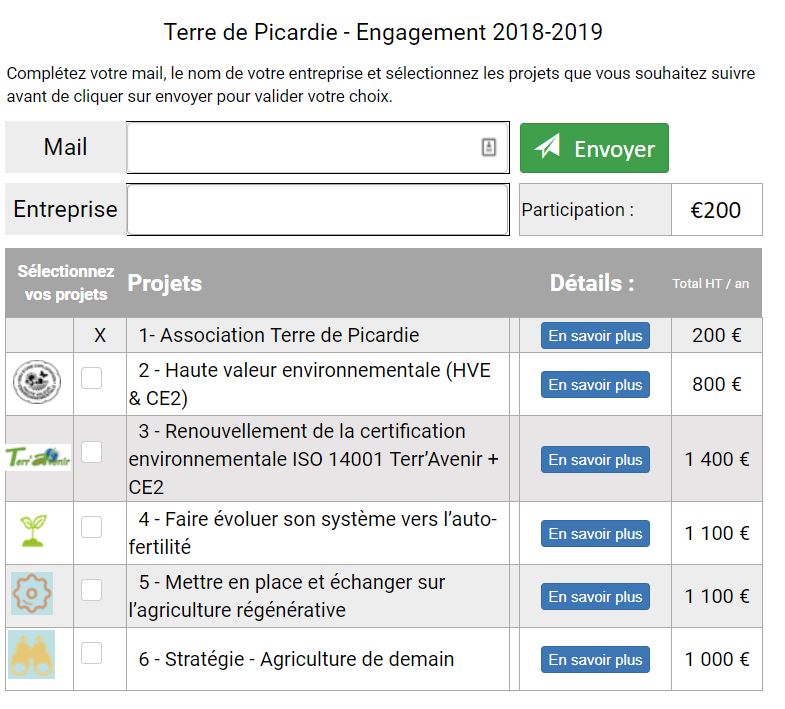
Task: Open En savoir plus for ISO 14001 renewal
Action: click(595, 460)
